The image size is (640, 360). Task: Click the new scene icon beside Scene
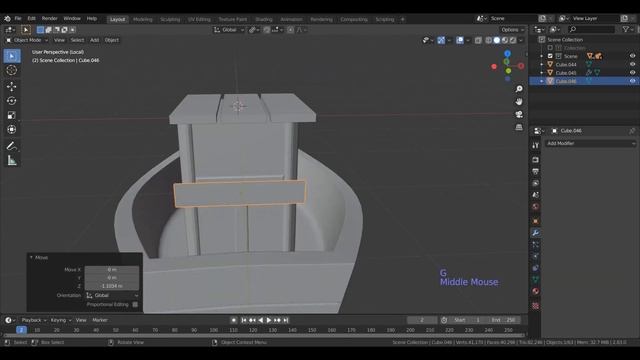(x=542, y=18)
